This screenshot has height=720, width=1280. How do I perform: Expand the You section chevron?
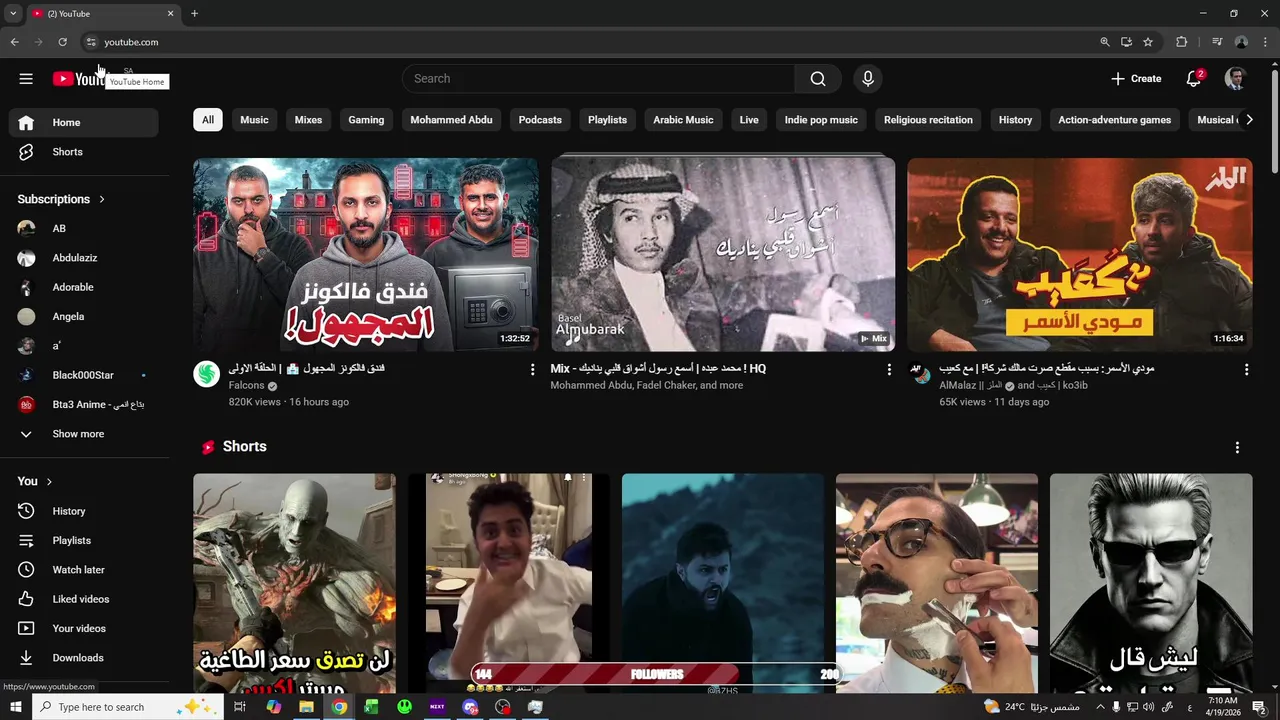48,482
